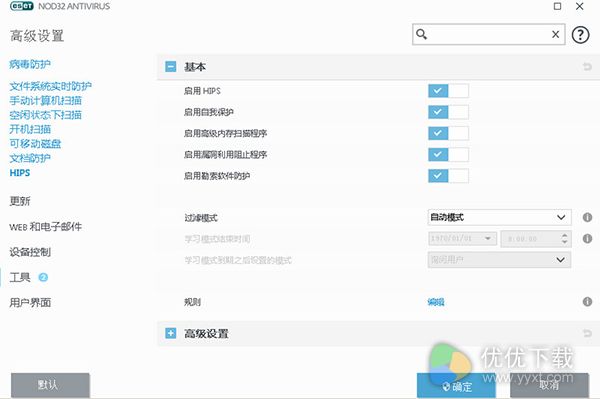Click the 规则 label
600x399 pixels.
pos(192,302)
